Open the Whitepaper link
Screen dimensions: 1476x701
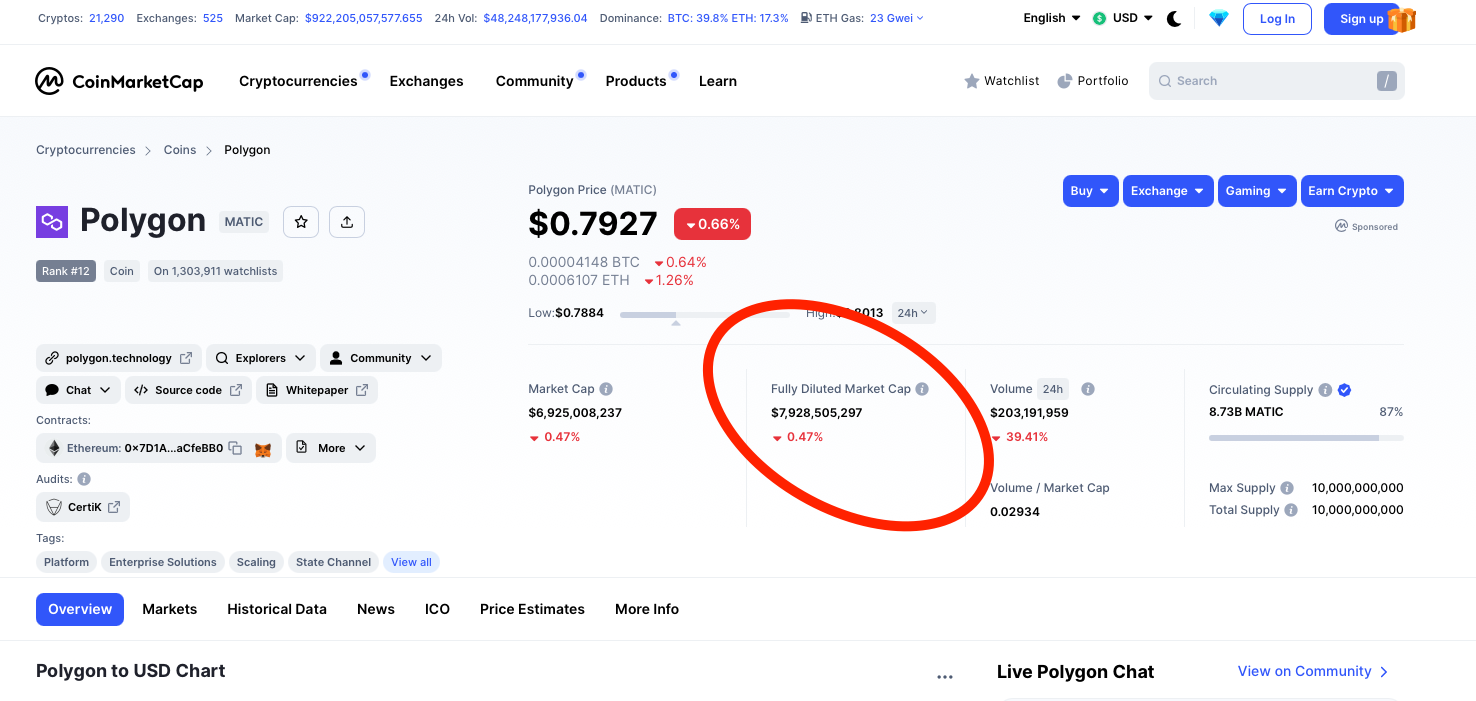(317, 390)
